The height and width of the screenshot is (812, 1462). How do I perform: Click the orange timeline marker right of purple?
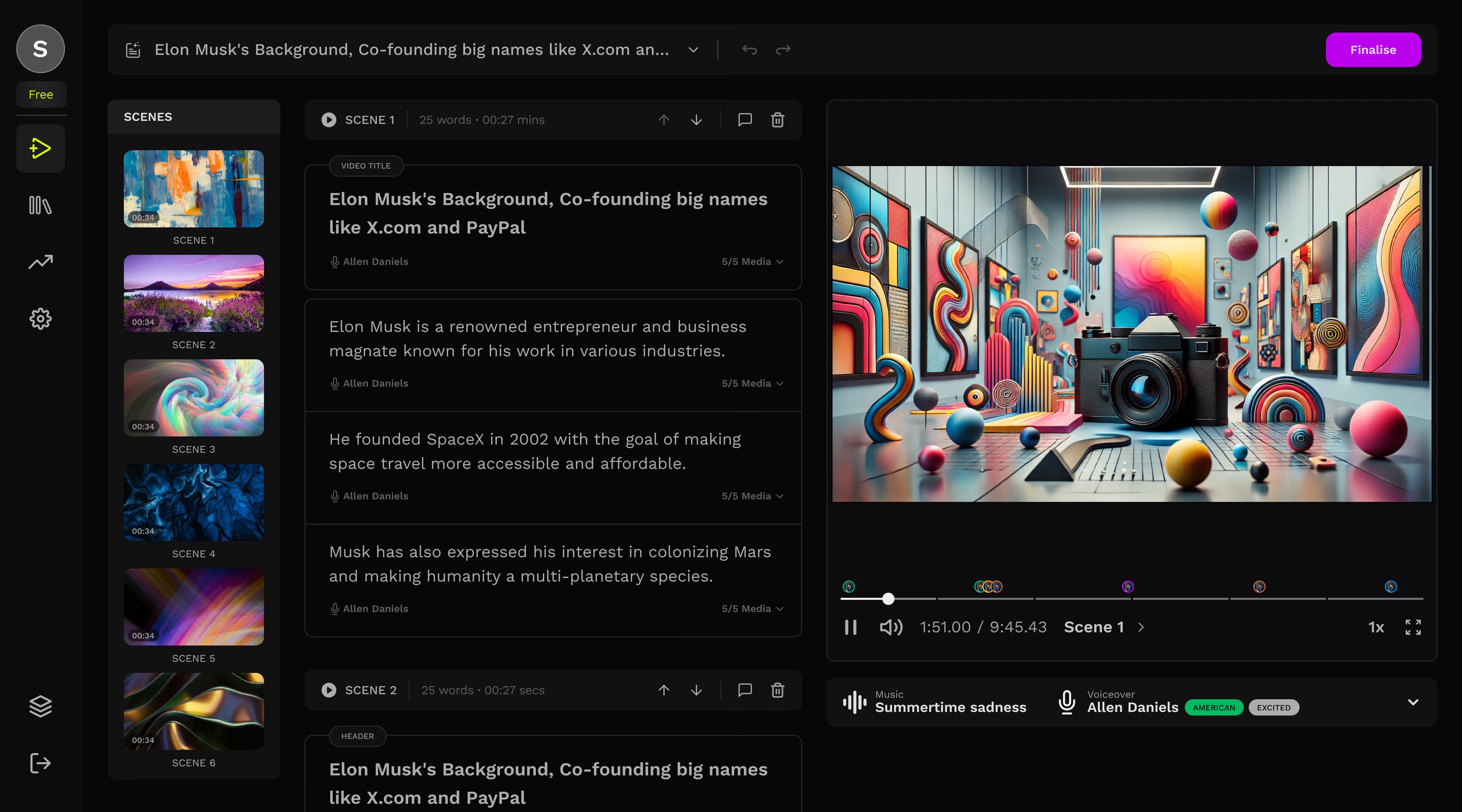pyautogui.click(x=1259, y=587)
